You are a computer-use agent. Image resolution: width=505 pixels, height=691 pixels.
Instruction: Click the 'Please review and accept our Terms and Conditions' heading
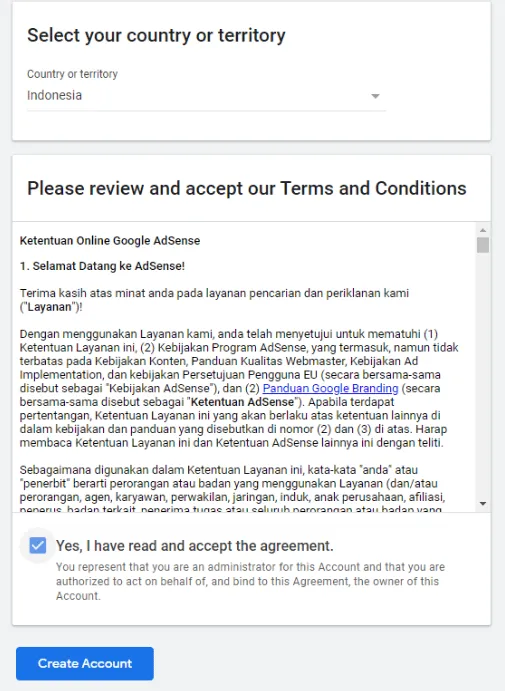point(247,188)
